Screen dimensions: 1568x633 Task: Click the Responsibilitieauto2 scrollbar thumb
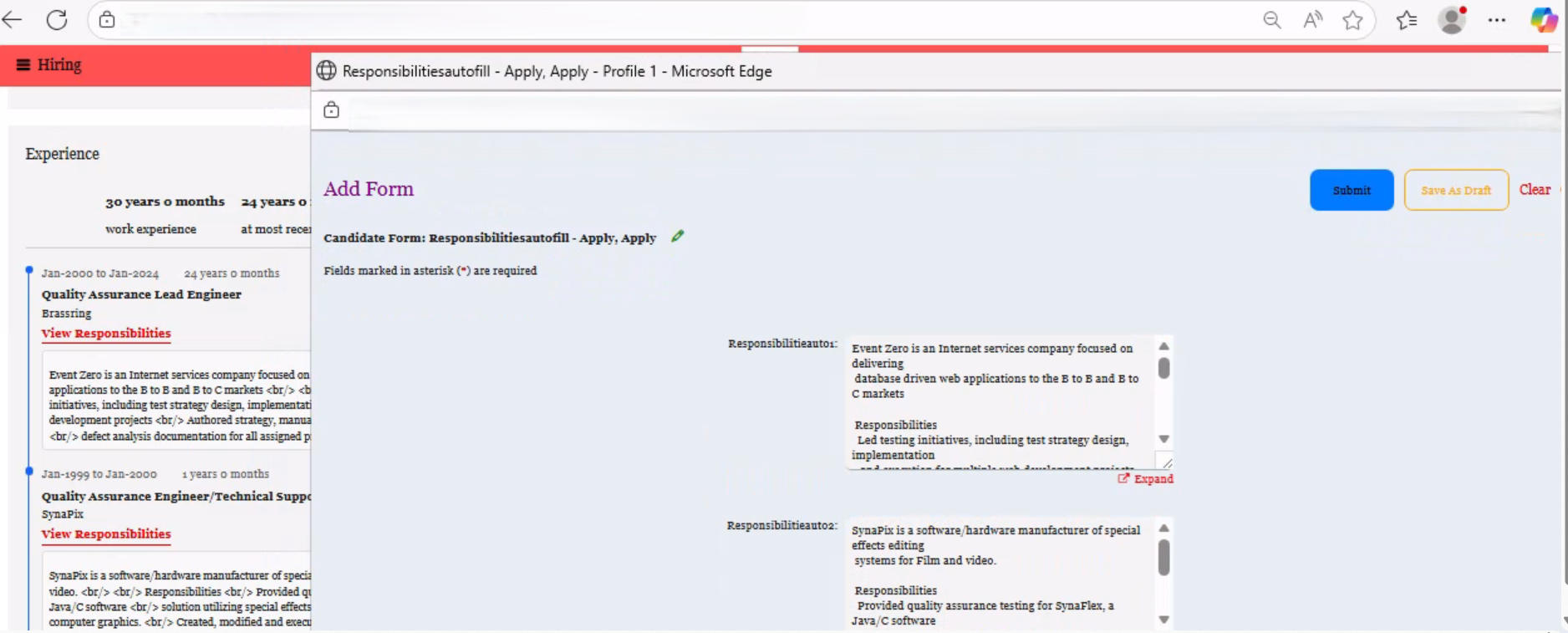(1163, 557)
